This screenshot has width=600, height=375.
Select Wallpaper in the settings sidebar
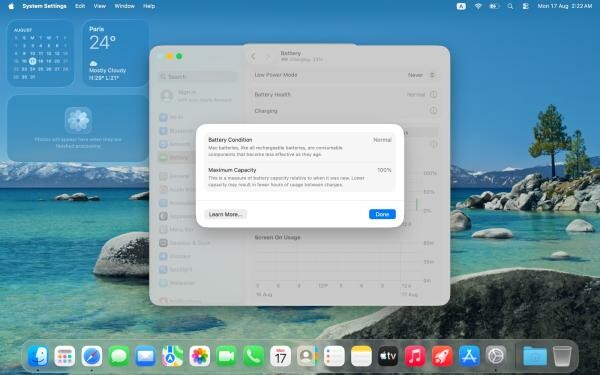[x=197, y=283]
